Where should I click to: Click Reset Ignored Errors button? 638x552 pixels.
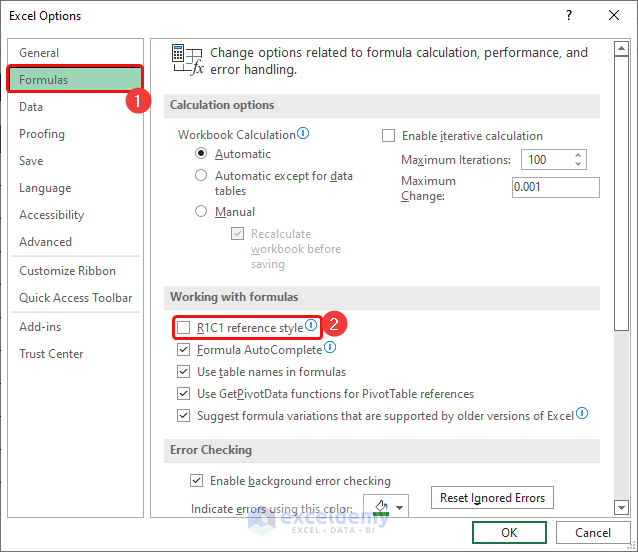tap(492, 497)
